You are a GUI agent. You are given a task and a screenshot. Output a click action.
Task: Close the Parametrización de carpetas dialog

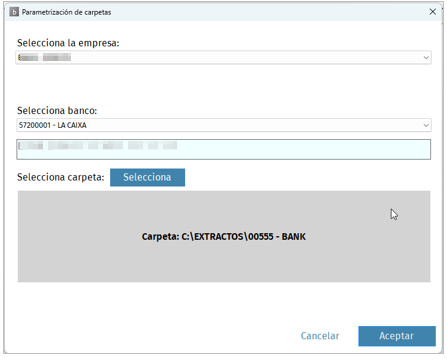click(432, 12)
